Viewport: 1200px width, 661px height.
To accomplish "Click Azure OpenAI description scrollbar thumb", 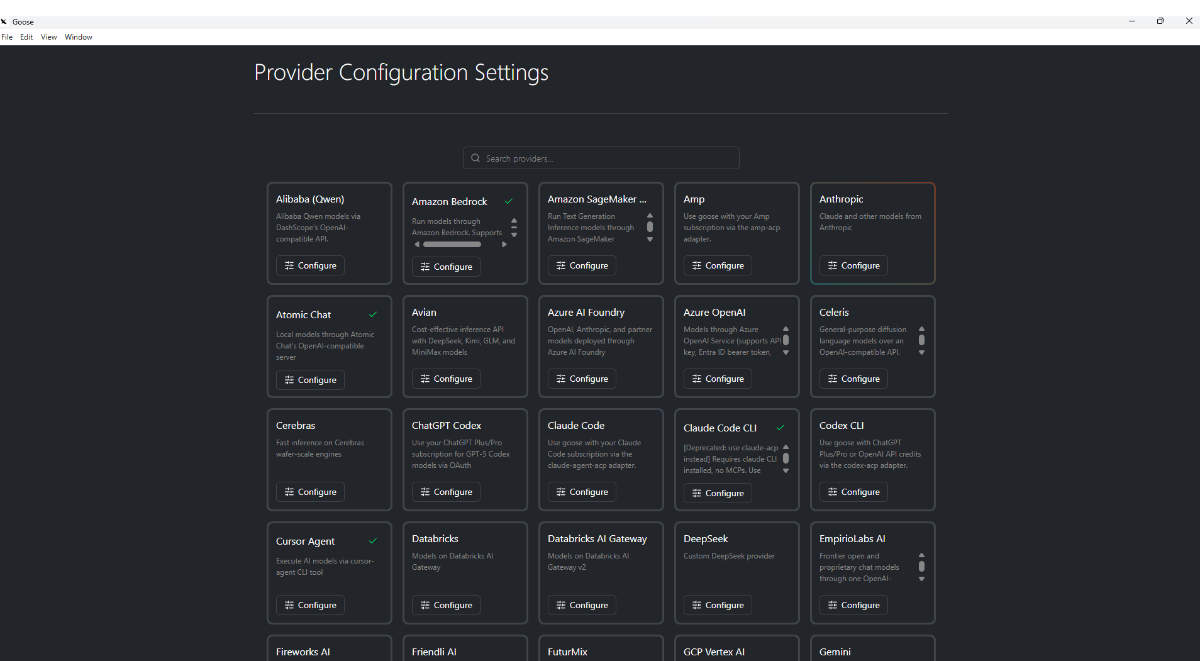I will [x=786, y=340].
